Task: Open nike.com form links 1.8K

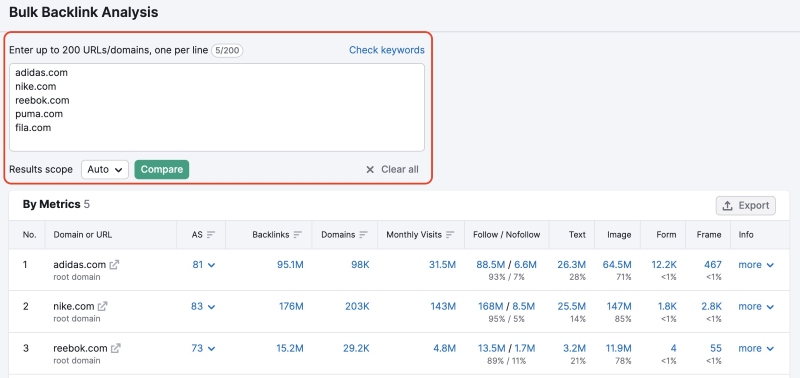Action: pyautogui.click(x=667, y=307)
